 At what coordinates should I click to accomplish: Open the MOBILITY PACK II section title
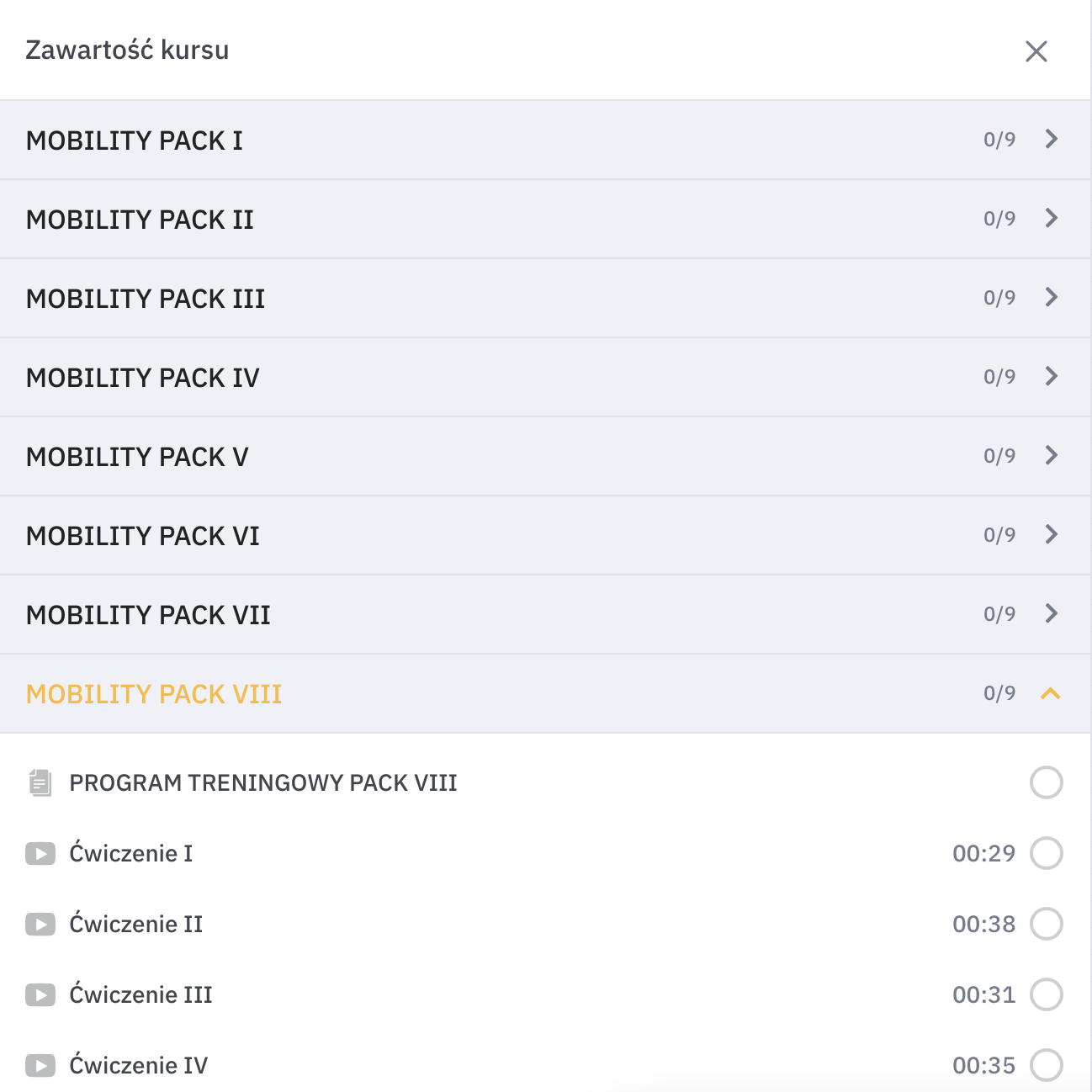click(140, 220)
